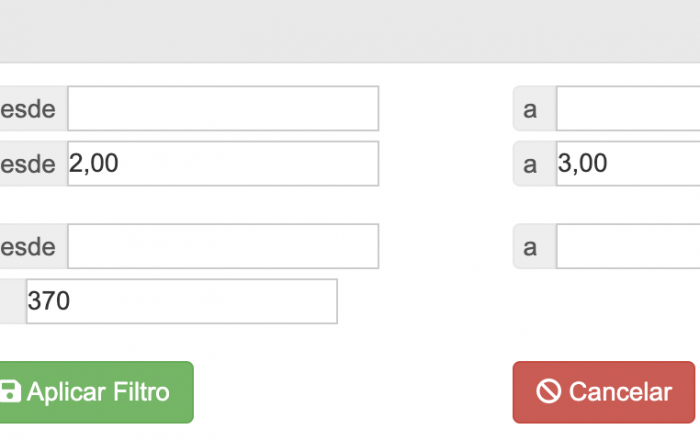The width and height of the screenshot is (700, 441).
Task: Click the blank space between Aplicar Filtro and Cancelar
Action: pyautogui.click(x=353, y=392)
